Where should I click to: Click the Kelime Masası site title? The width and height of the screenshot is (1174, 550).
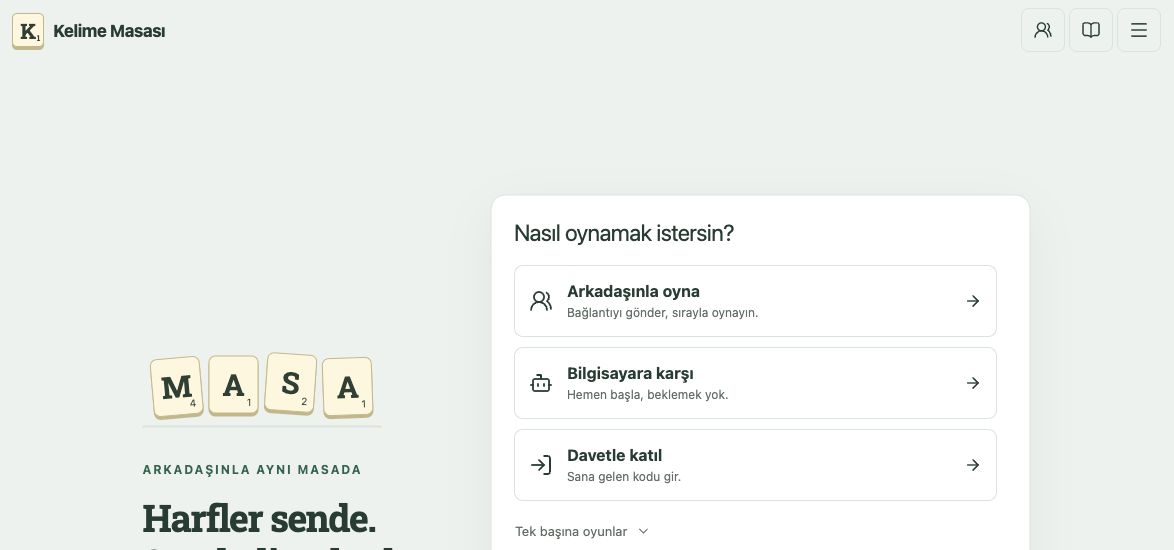click(109, 31)
